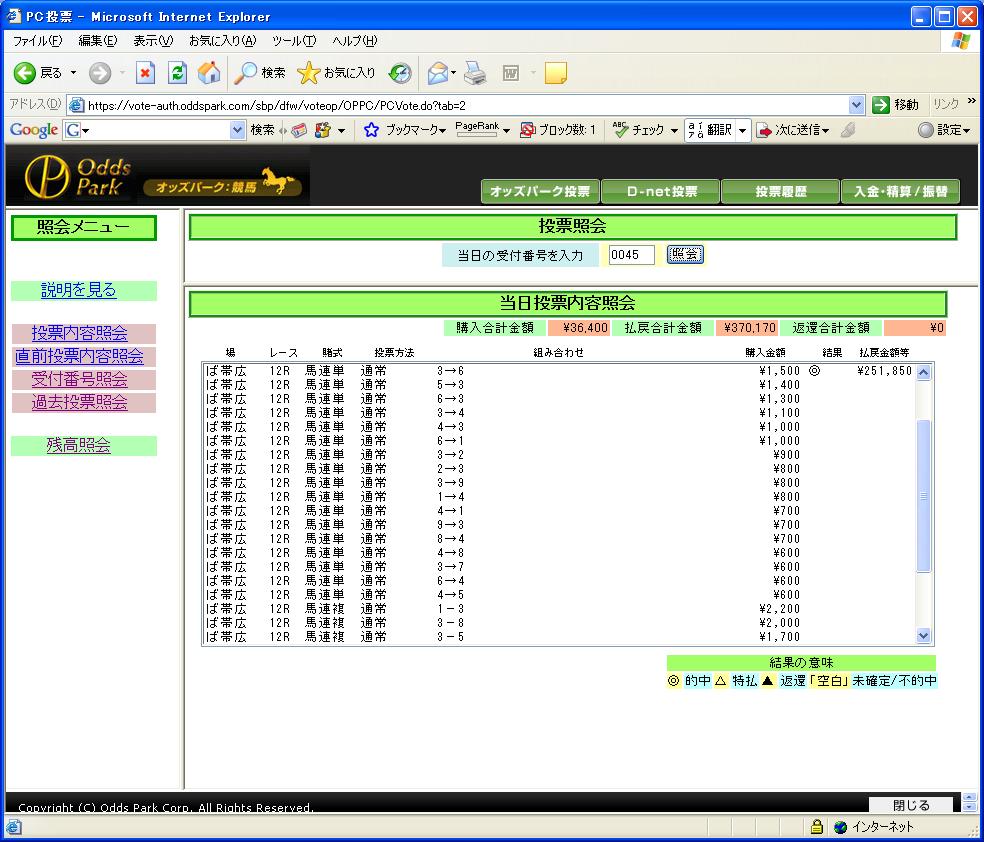Expand the address bar URL dropdown

coord(856,105)
